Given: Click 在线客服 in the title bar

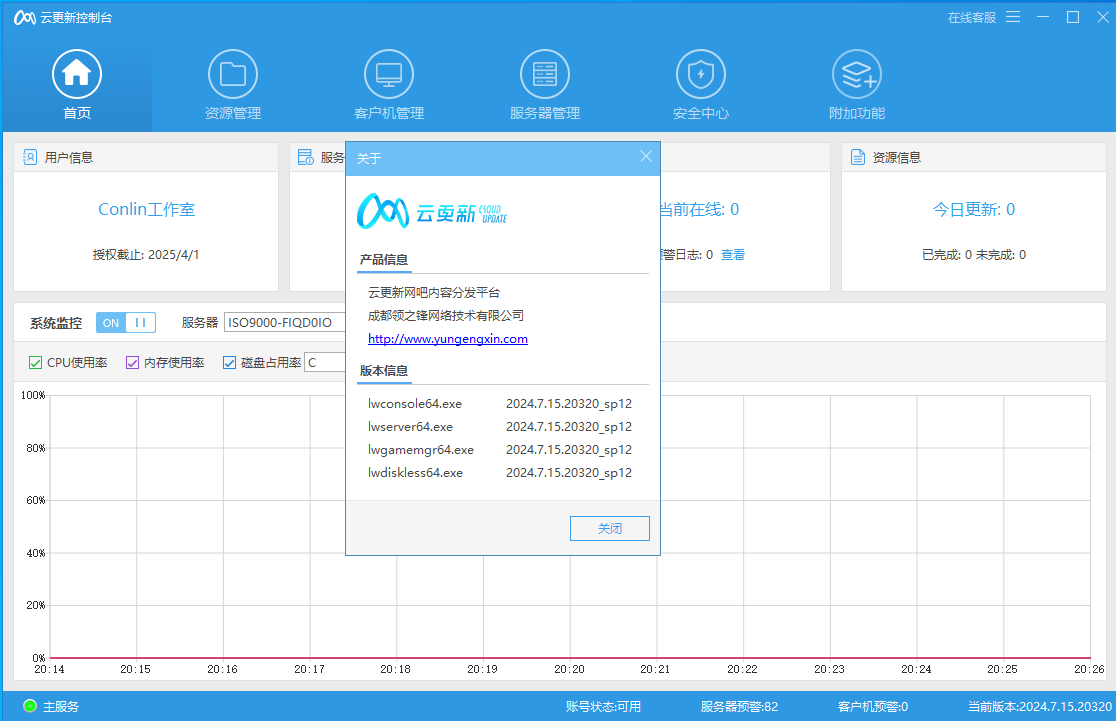Looking at the screenshot, I should [972, 18].
